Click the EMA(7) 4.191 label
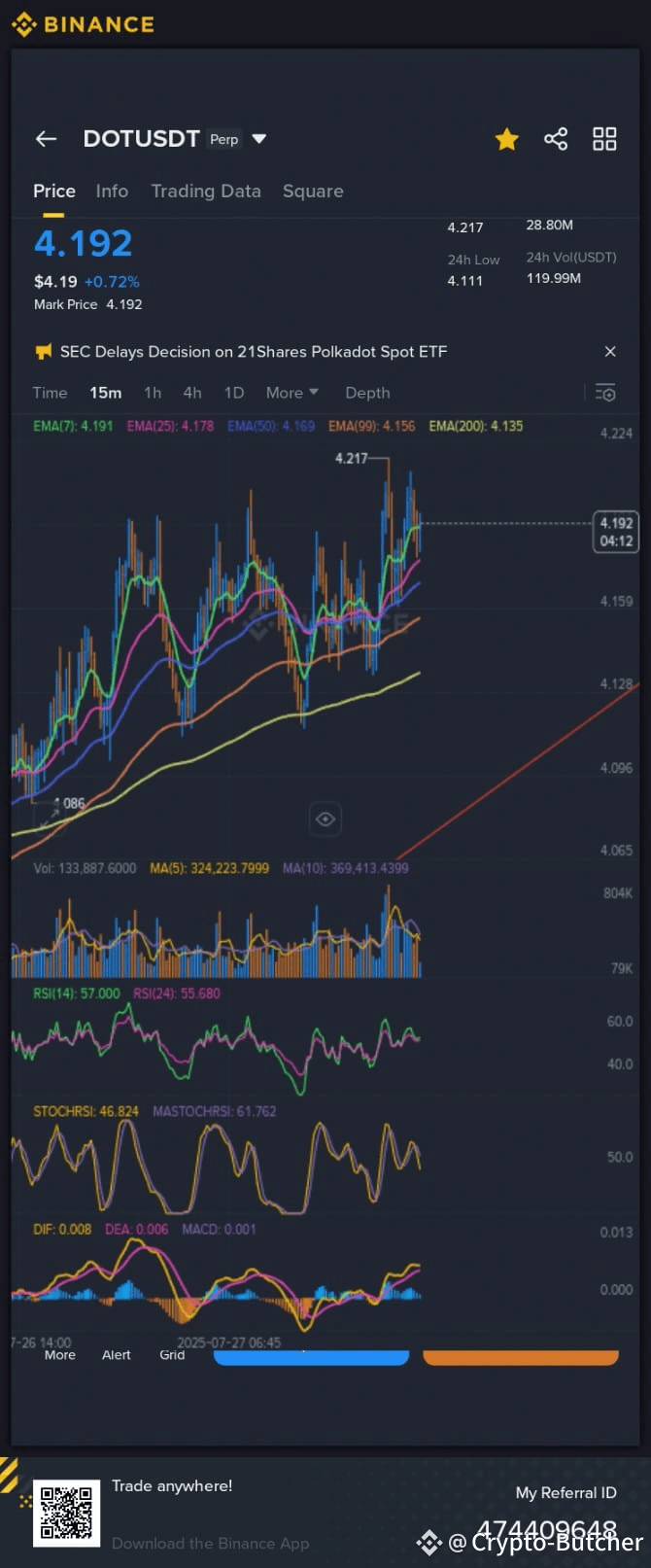 click(73, 426)
